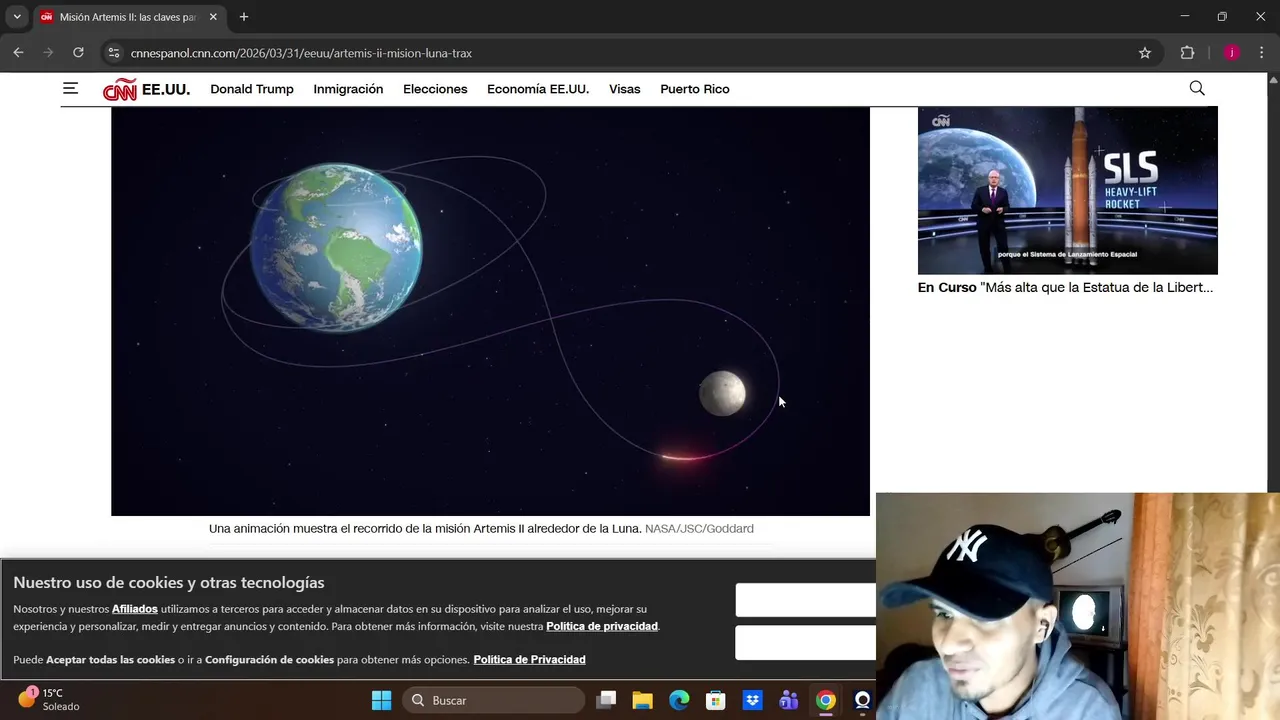Screen dimensions: 1280x720
Task: Play the SLS Heavy-Lift Rocket video thumbnail
Action: [1068, 190]
